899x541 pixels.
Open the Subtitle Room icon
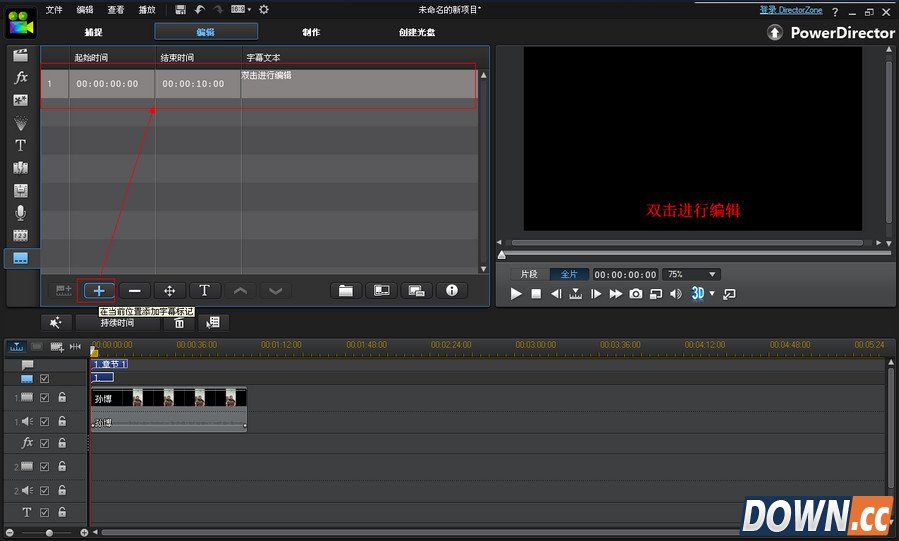point(21,258)
